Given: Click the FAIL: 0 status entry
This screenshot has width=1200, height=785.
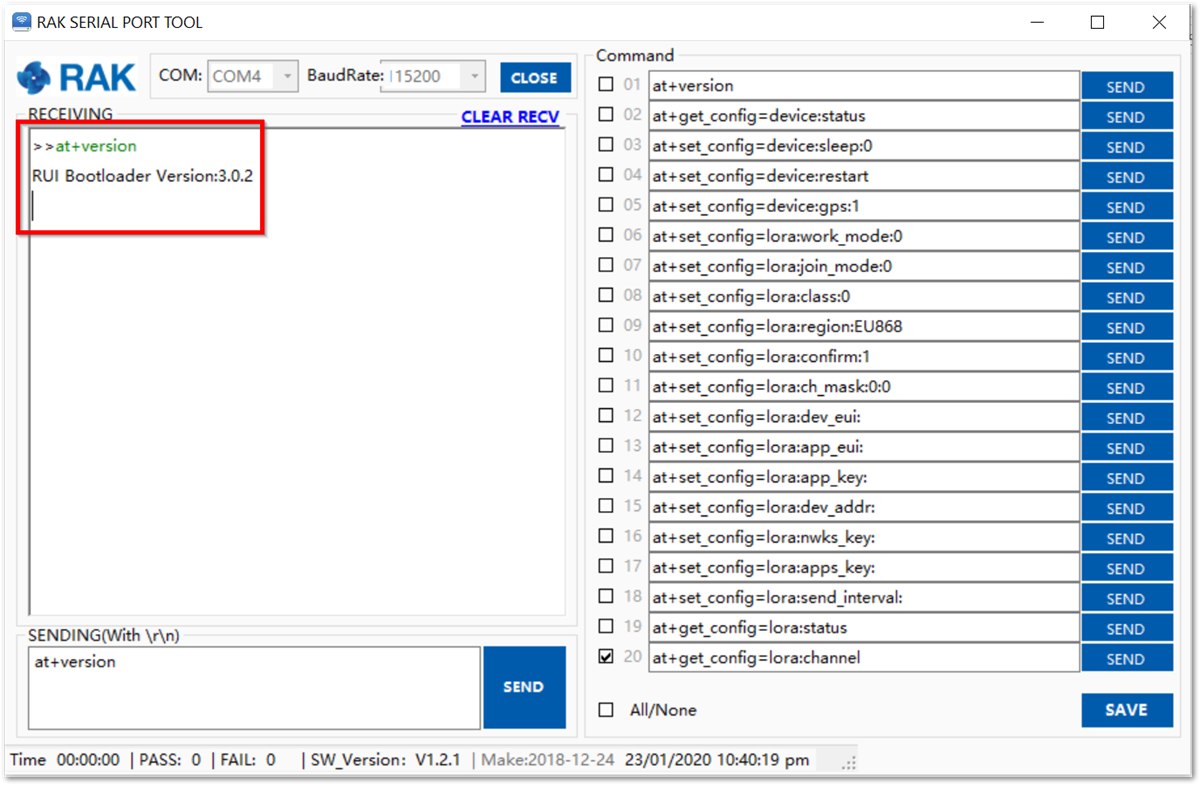Looking at the screenshot, I should [x=247, y=760].
